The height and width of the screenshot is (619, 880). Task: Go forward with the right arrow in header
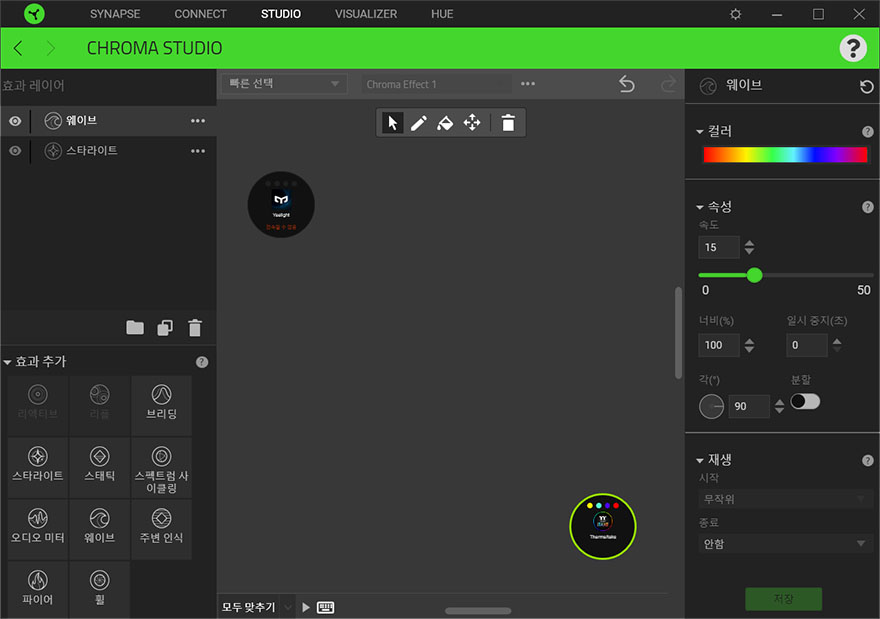click(51, 48)
